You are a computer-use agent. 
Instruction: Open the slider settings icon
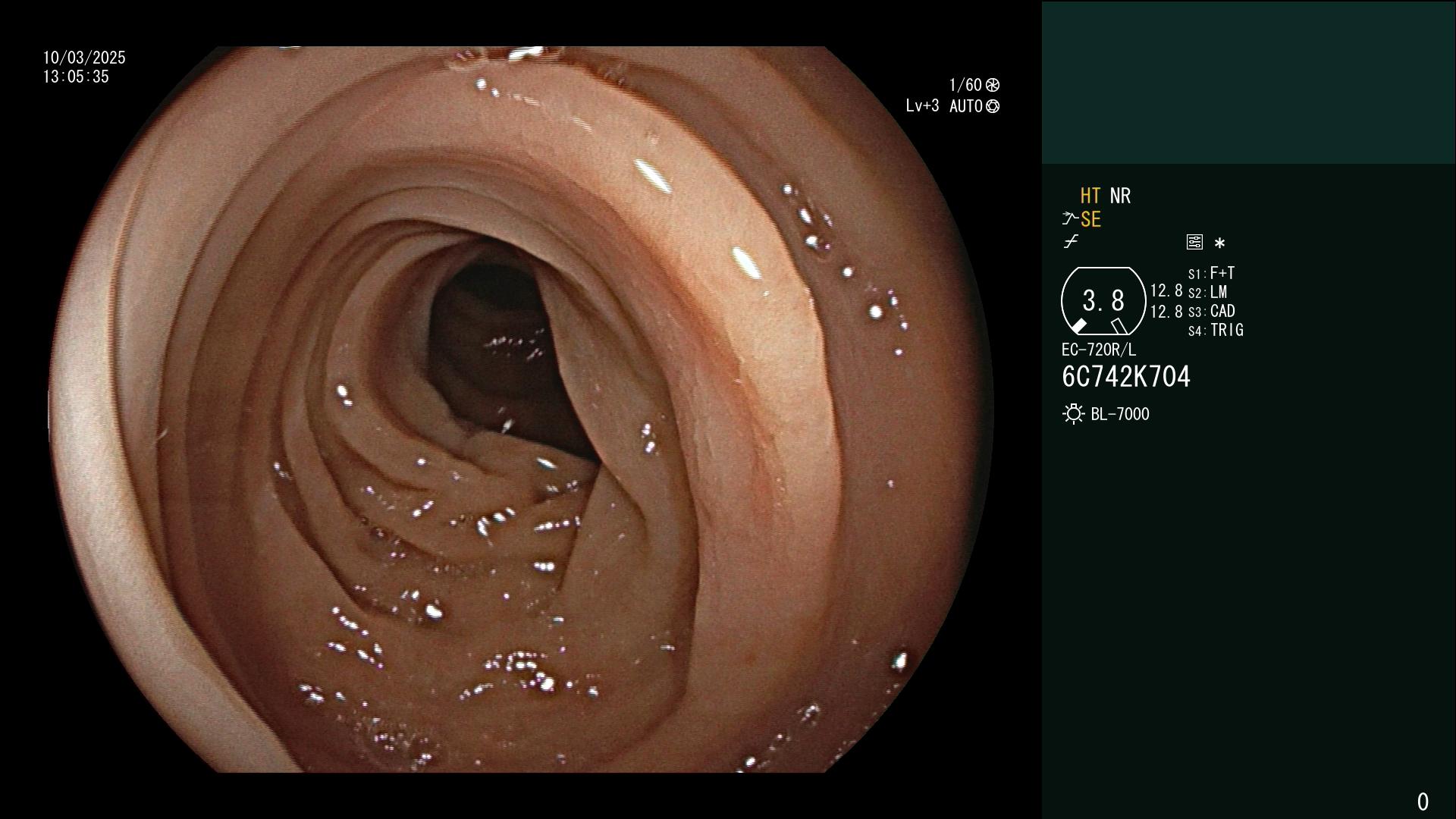pos(1194,243)
